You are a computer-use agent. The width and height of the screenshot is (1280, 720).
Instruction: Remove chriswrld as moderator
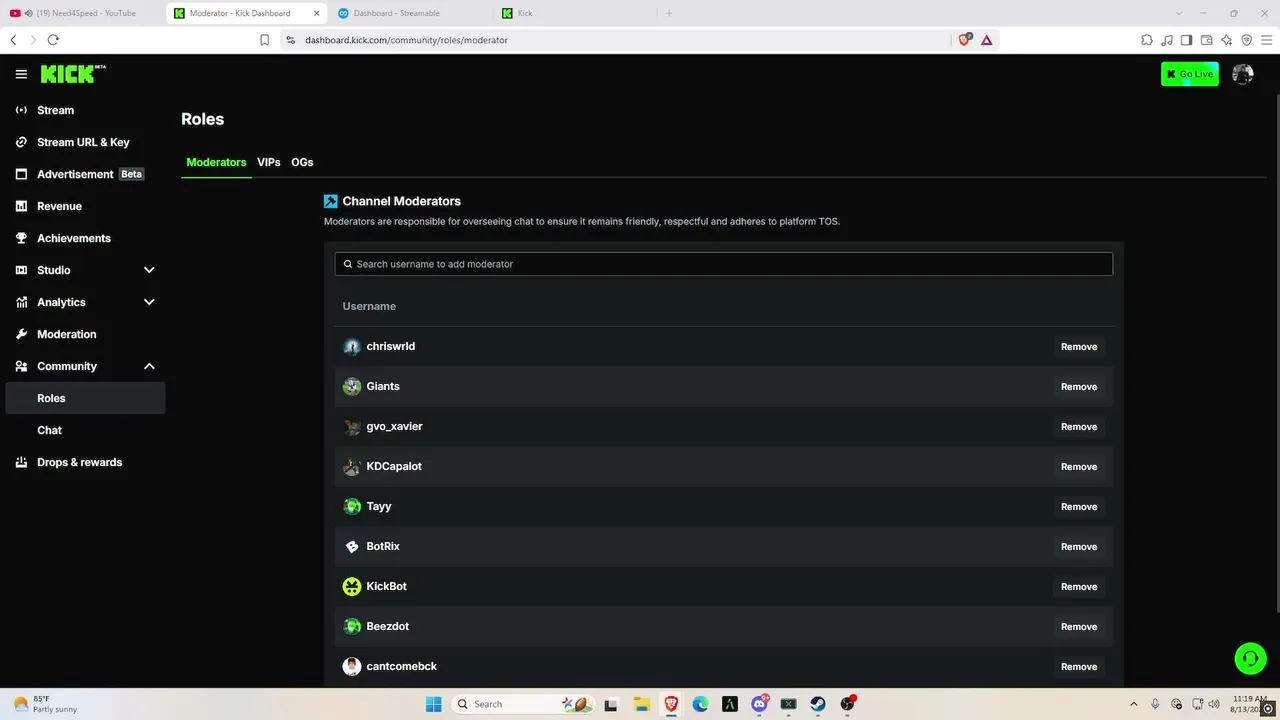(1079, 347)
